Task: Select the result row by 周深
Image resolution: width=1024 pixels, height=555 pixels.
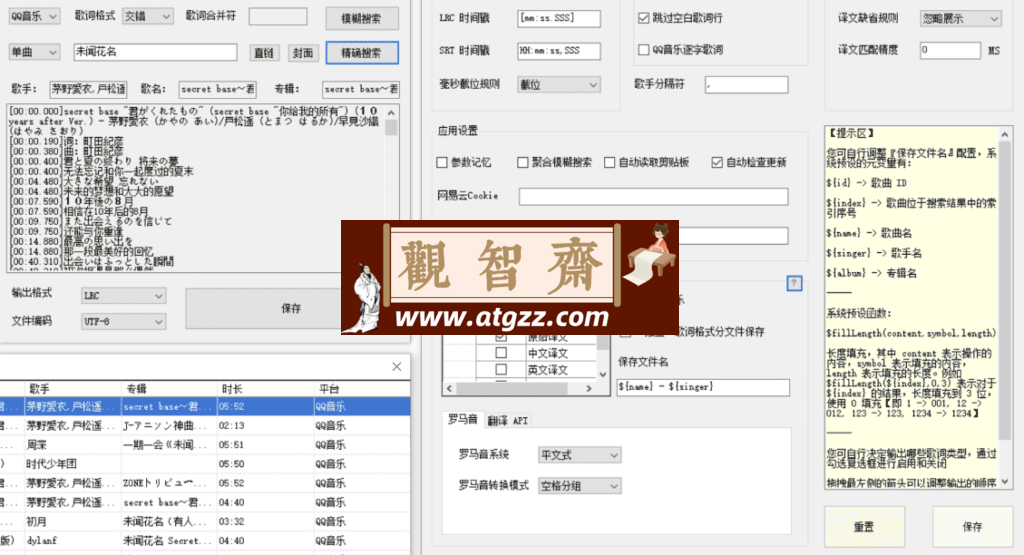Action: [205, 445]
